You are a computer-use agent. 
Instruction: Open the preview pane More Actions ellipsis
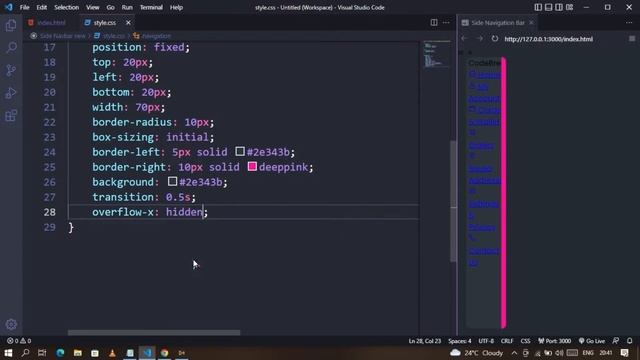(x=629, y=22)
